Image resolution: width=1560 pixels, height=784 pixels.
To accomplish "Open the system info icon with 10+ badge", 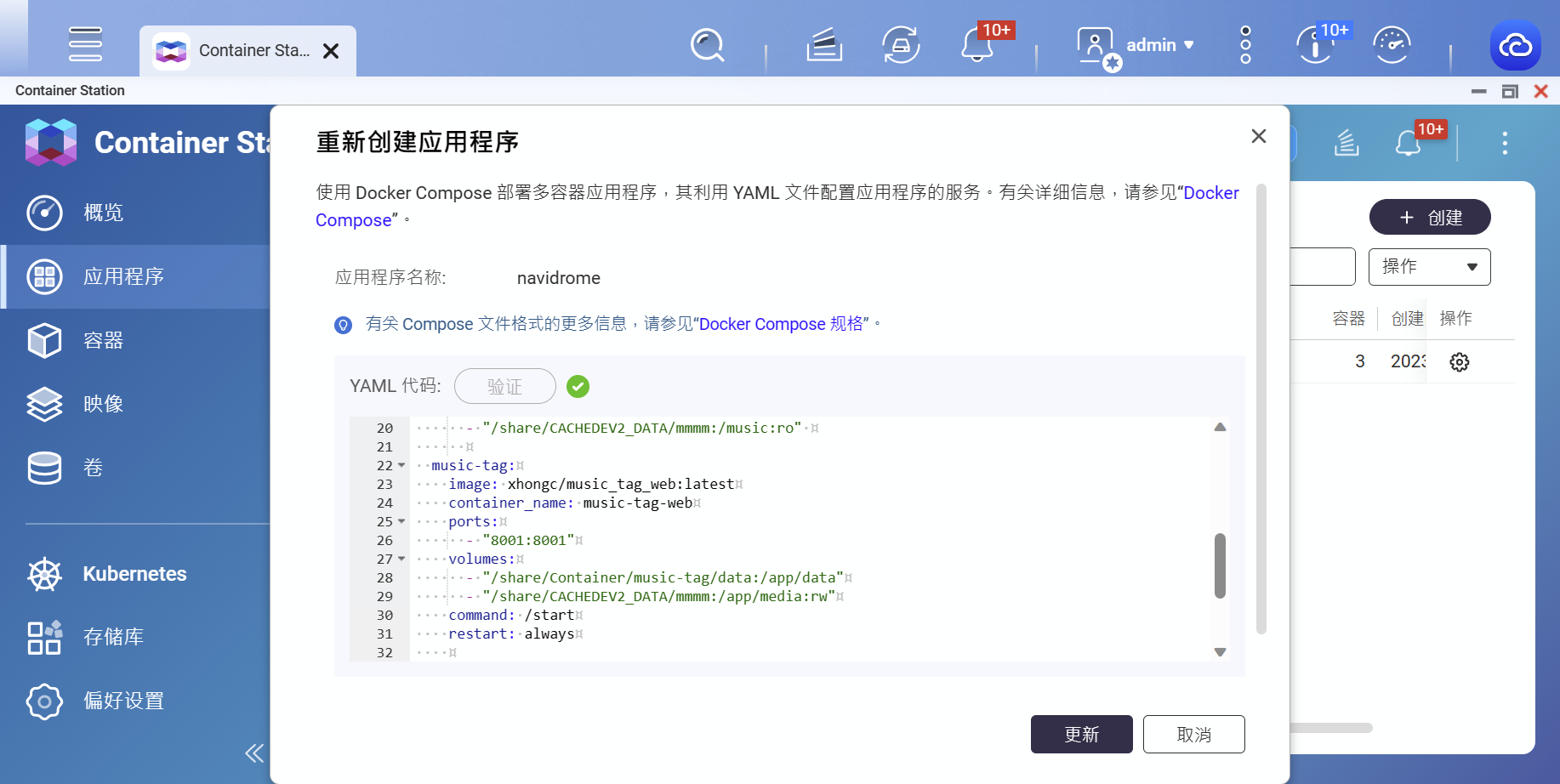I will 1314,45.
